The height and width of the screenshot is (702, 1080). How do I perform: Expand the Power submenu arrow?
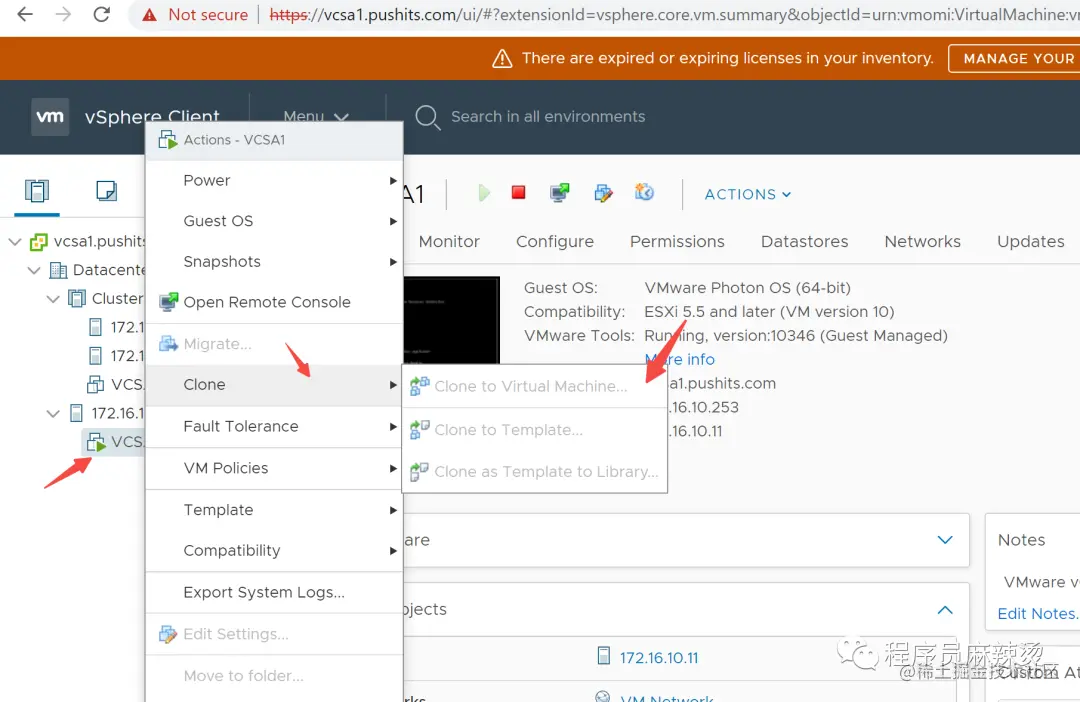(x=393, y=180)
